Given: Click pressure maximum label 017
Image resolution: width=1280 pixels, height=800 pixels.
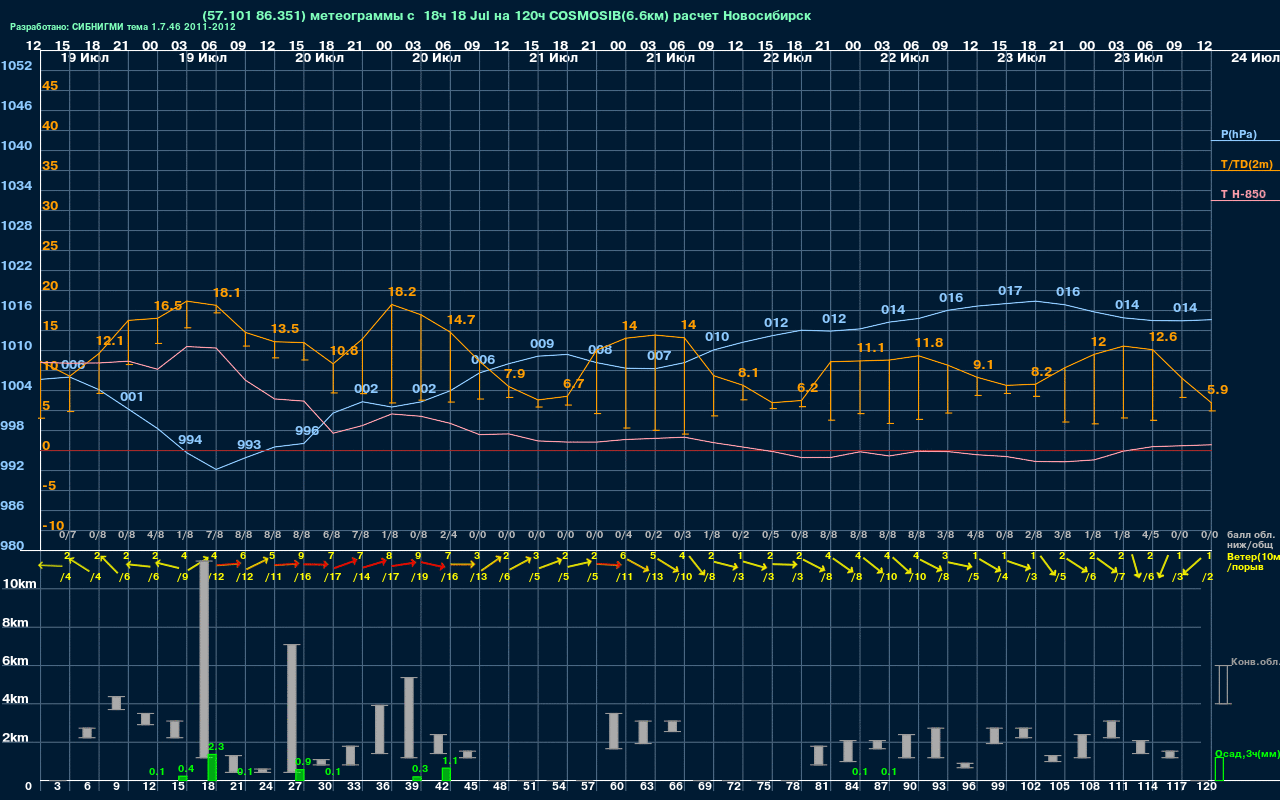Looking at the screenshot, I should pos(1010,291).
